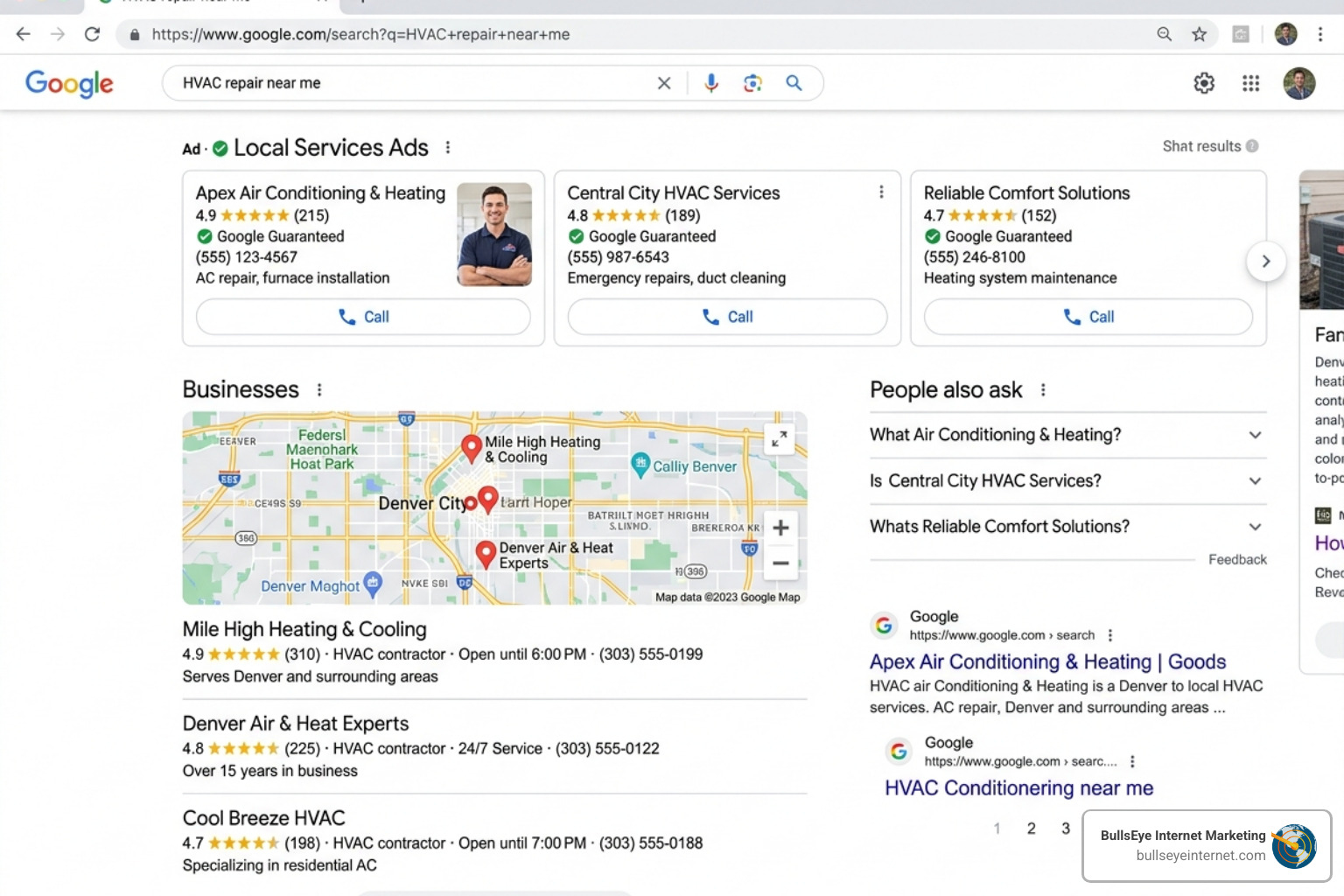Open options for HVAC Conditioning near me result
1344x896 pixels.
(1132, 761)
